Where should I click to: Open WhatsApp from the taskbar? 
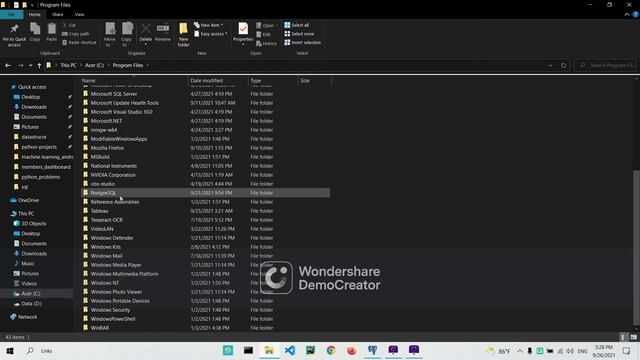point(228,351)
